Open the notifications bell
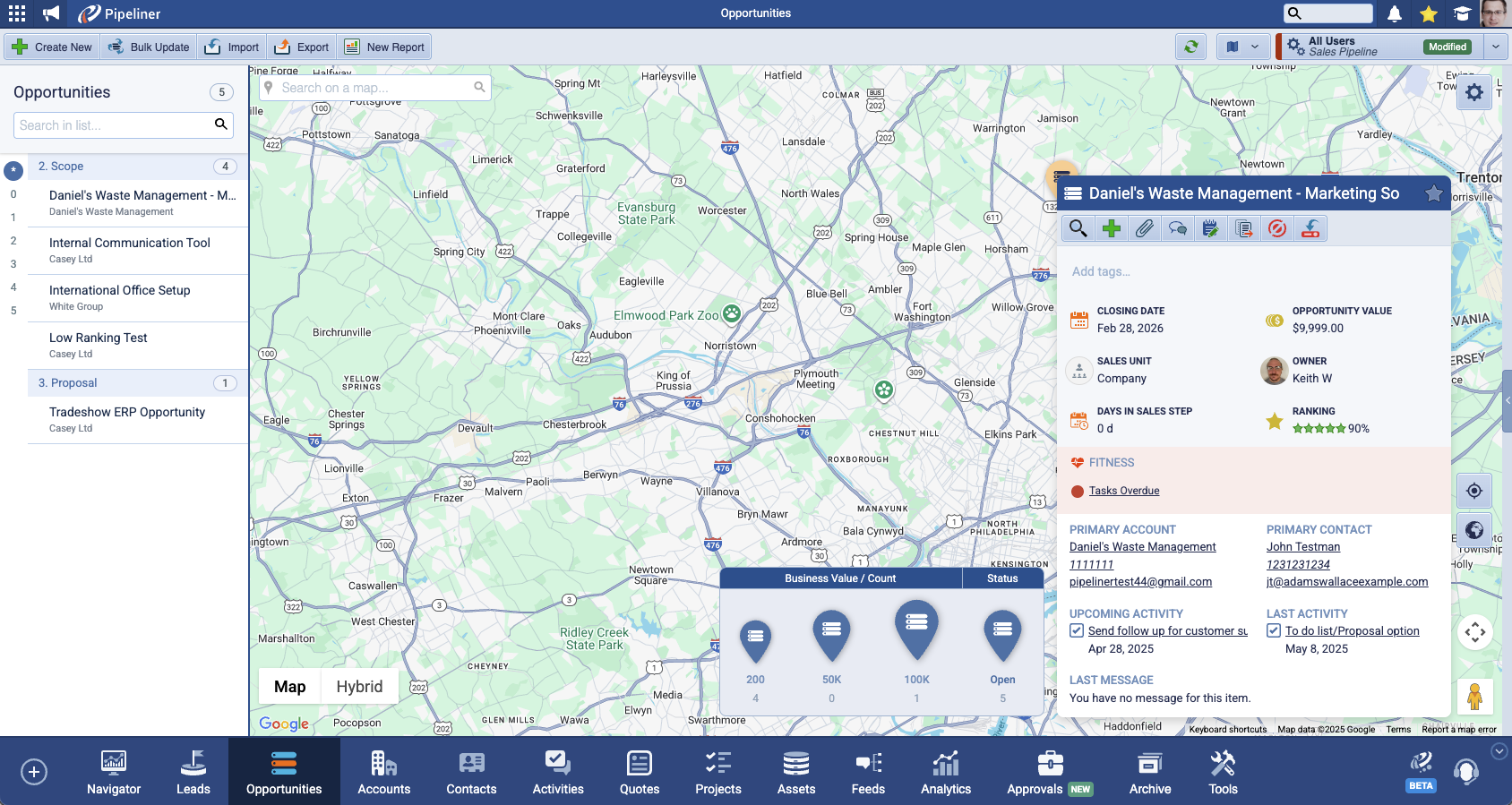This screenshot has height=805, width=1512. click(1395, 13)
